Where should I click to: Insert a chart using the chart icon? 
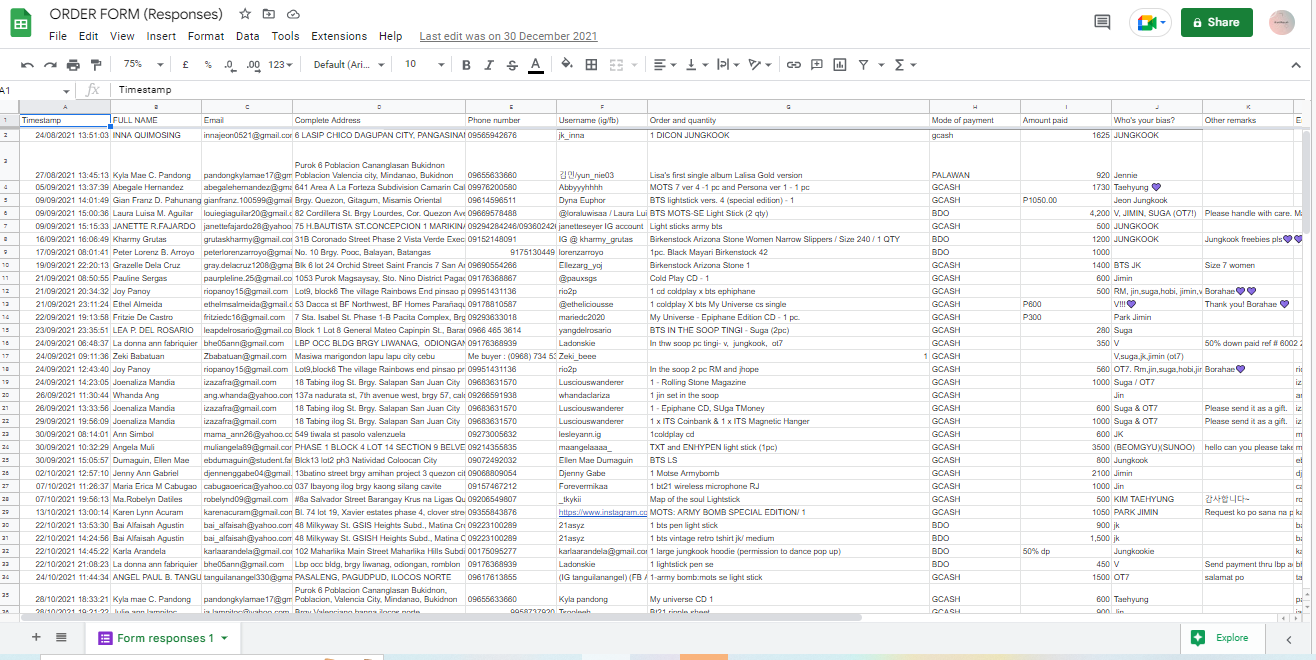pos(840,65)
